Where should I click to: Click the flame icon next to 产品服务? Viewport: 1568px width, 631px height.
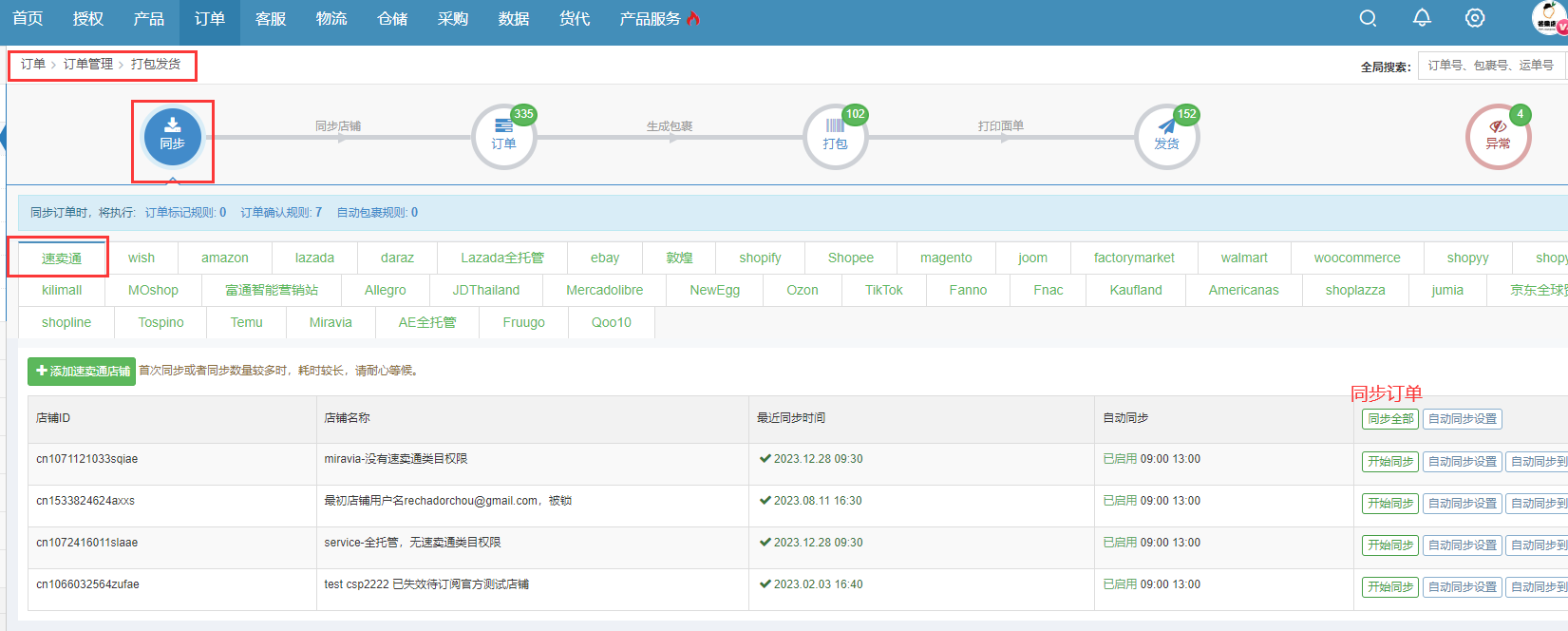click(x=693, y=18)
